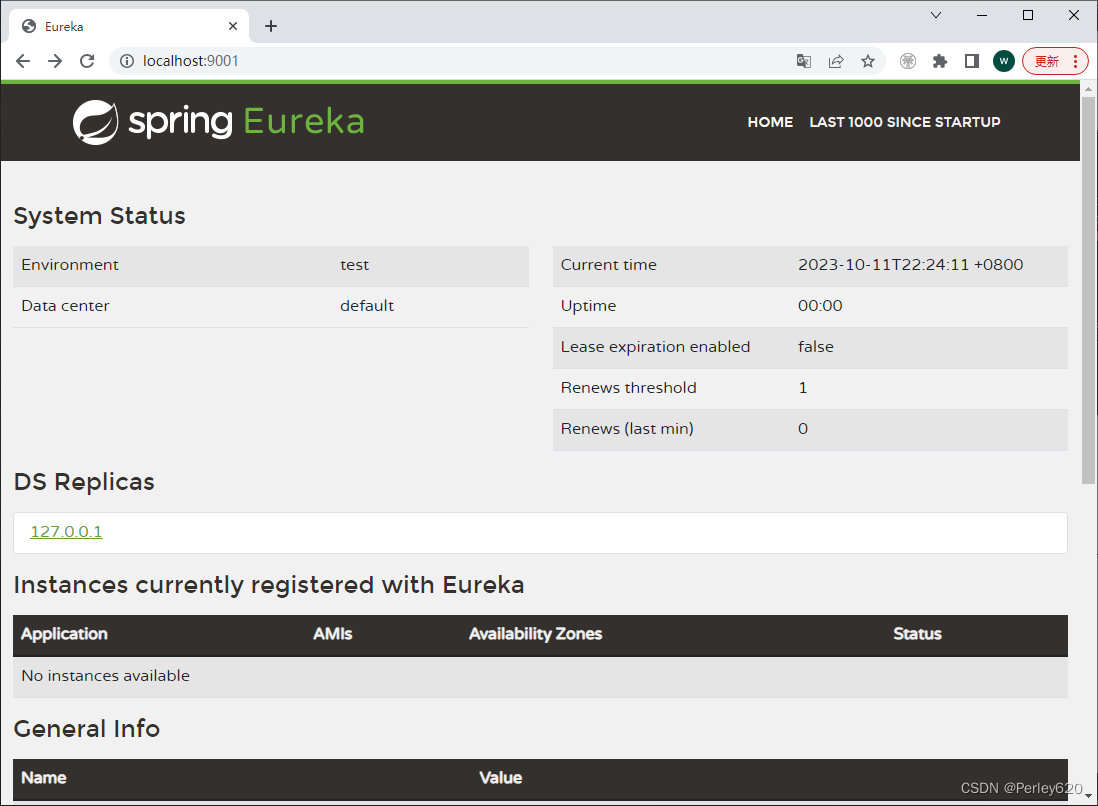Image resolution: width=1098 pixels, height=806 pixels.
Task: Maximize the browser window
Action: [x=1028, y=15]
